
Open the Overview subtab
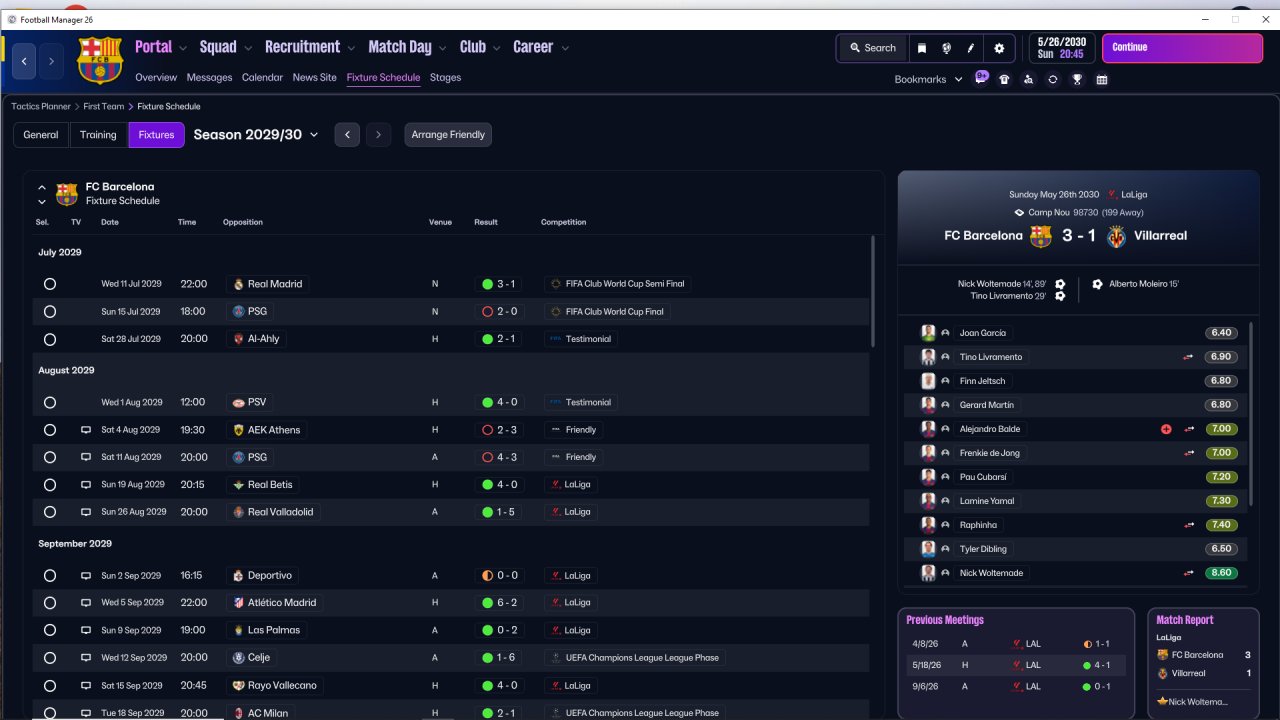pos(156,78)
